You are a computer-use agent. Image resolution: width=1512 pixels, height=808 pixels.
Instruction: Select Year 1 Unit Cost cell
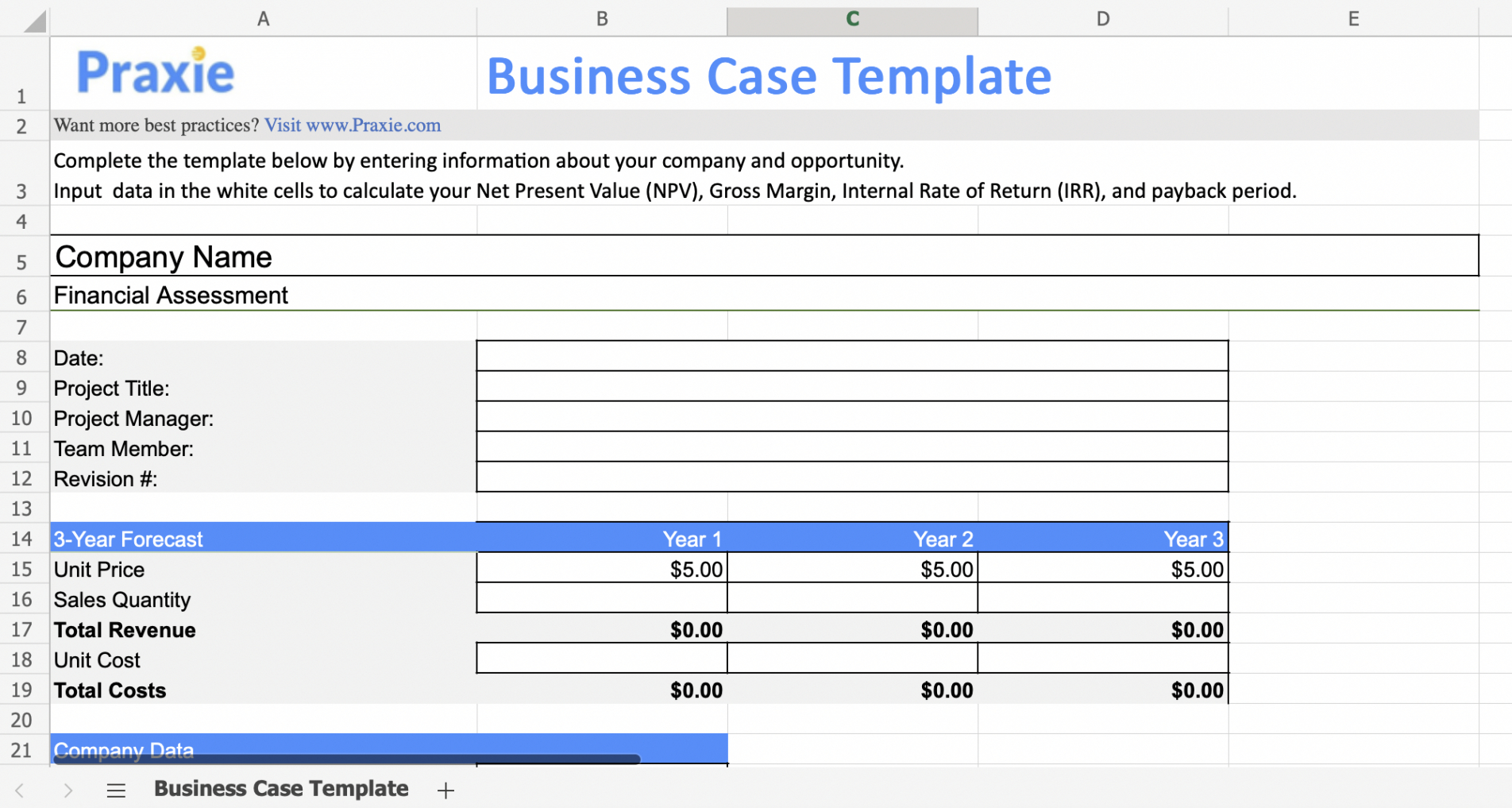pyautogui.click(x=602, y=659)
